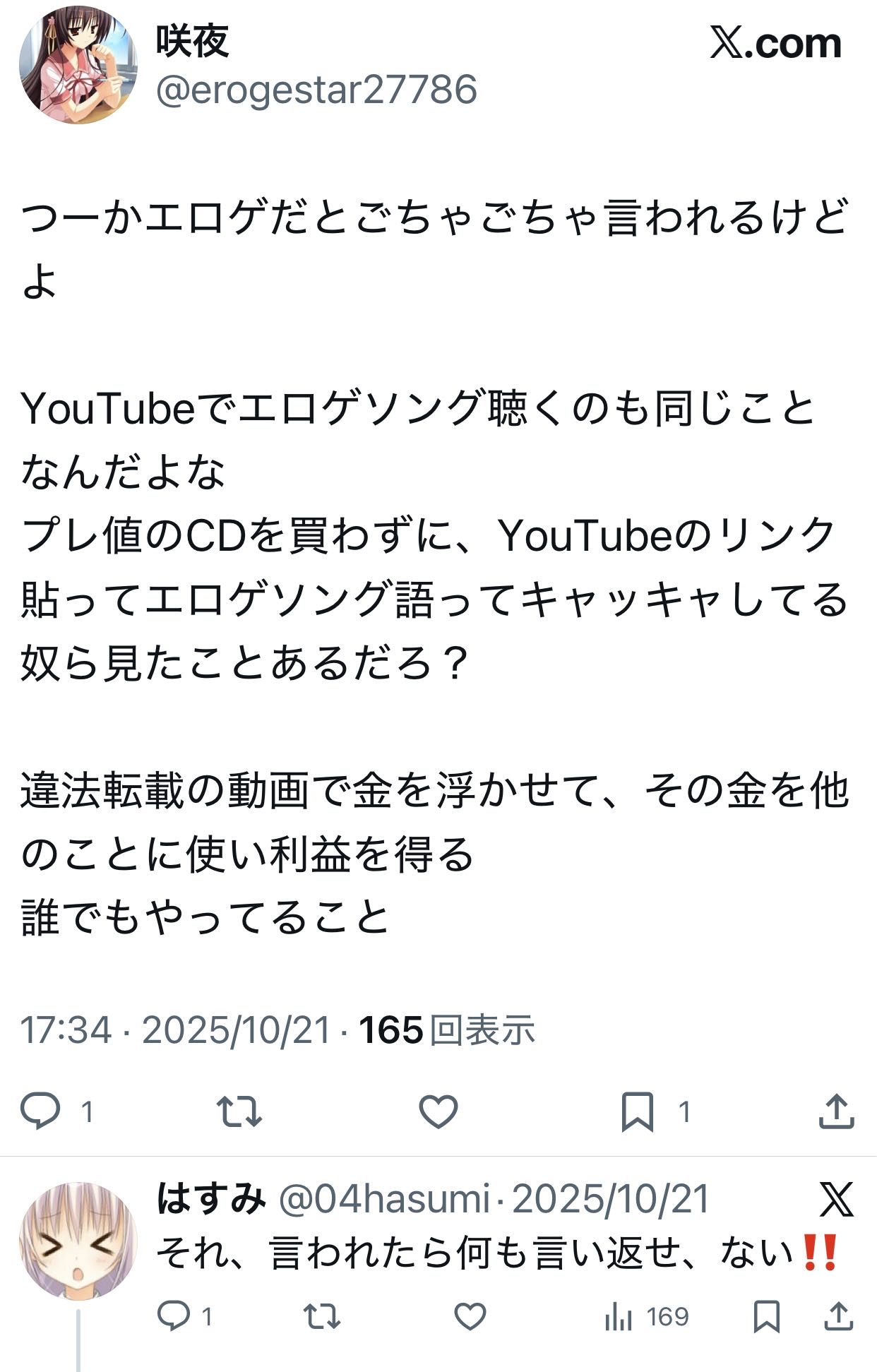
Task: Click the X logo on はすみ's reply
Action: point(837,1199)
